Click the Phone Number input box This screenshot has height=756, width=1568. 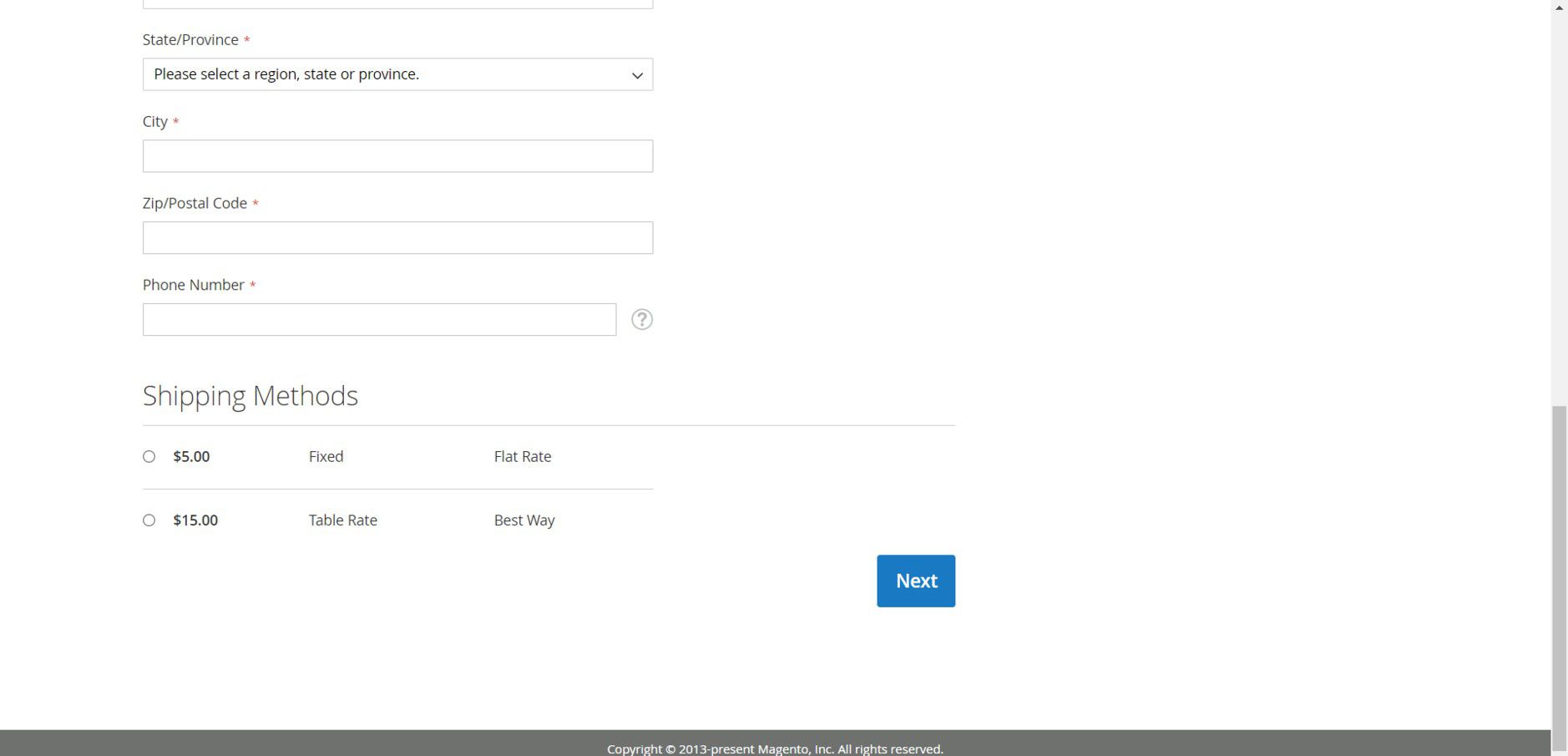379,320
